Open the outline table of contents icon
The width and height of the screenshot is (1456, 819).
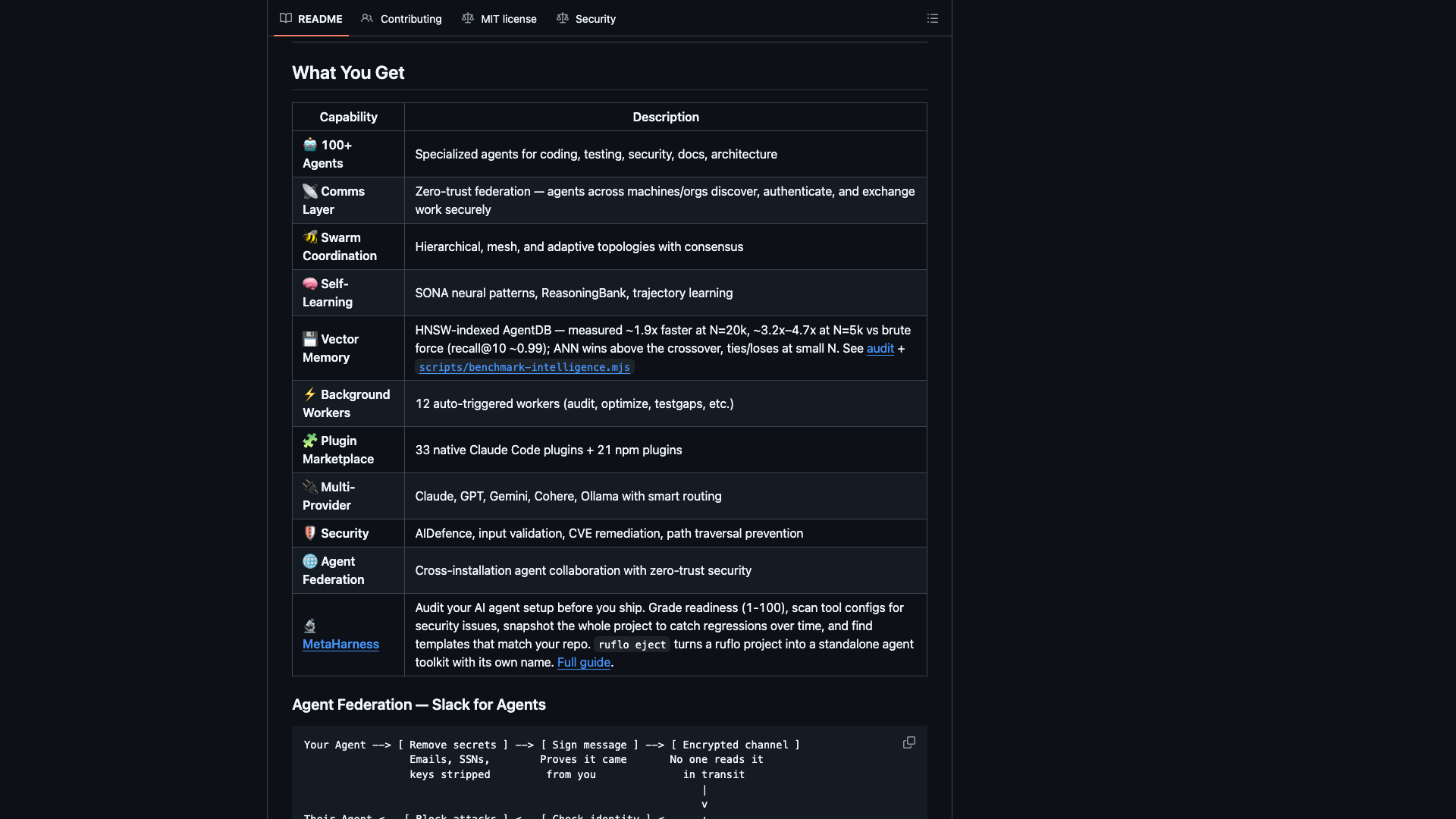pyautogui.click(x=933, y=18)
